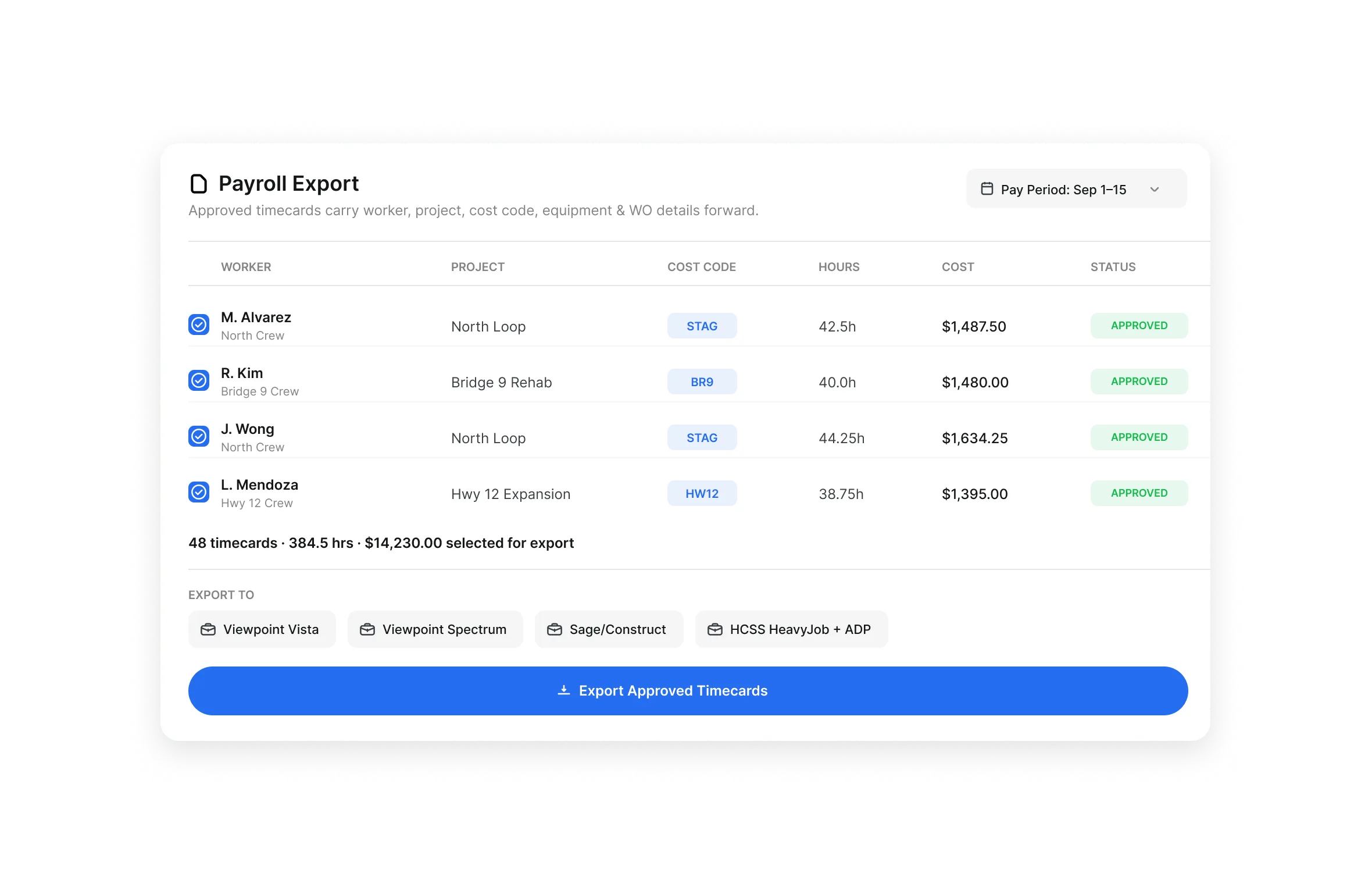Viewport: 1372px width, 884px height.
Task: Click APPROVED badge for M. Alvarez
Action: click(x=1139, y=326)
